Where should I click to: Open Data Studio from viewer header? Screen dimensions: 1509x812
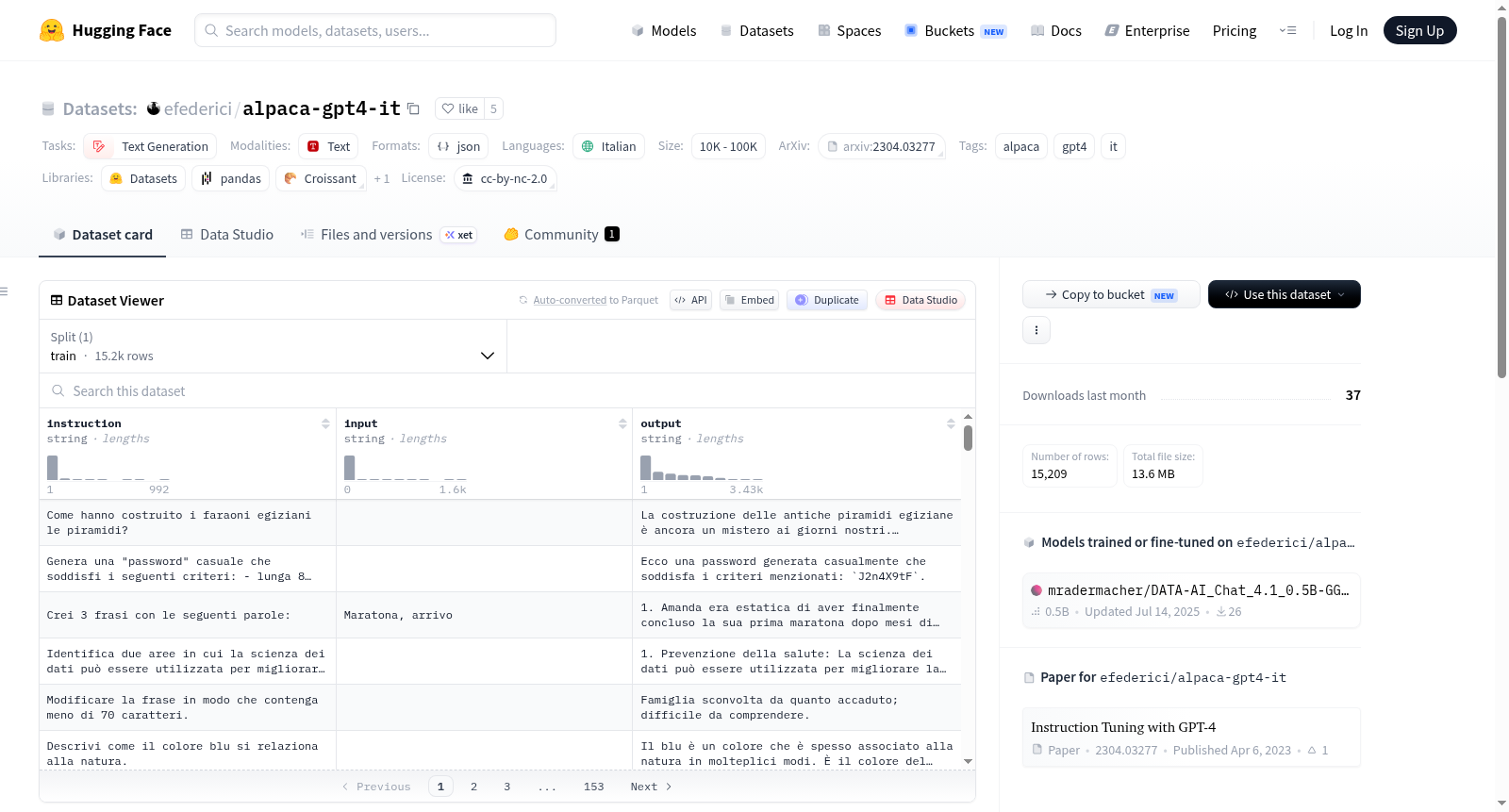coord(920,300)
